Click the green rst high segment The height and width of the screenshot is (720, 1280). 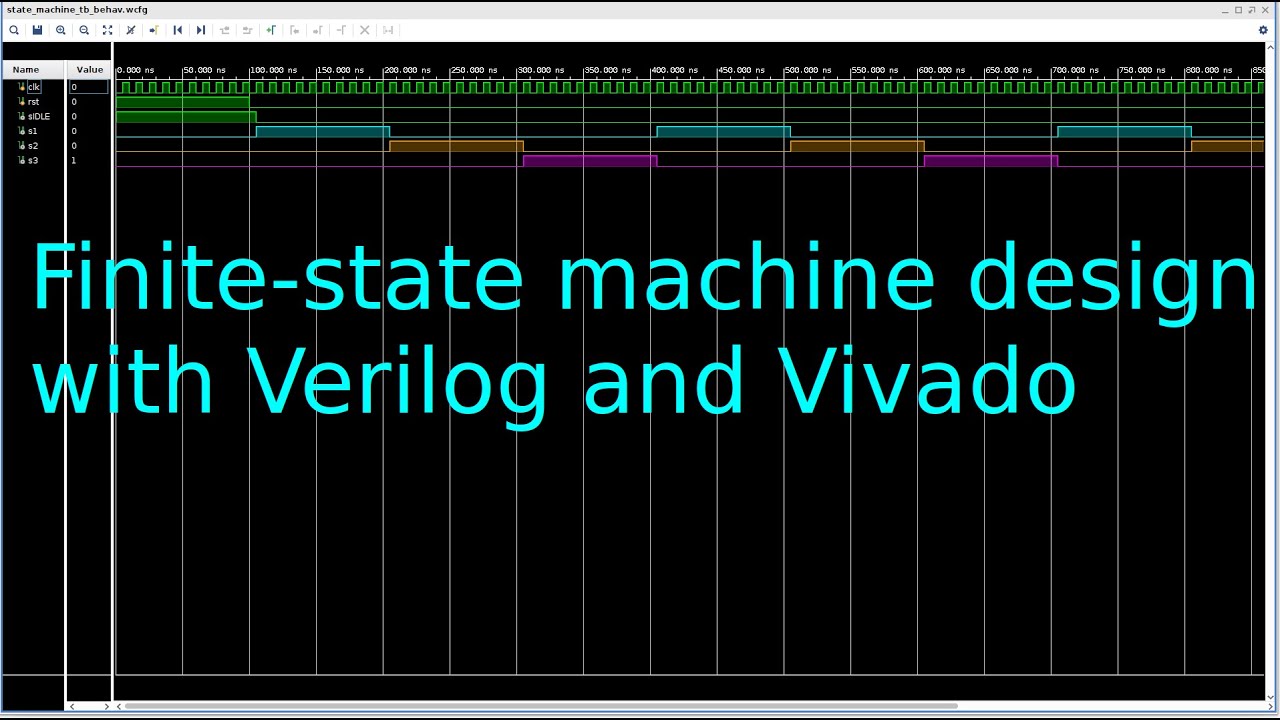pyautogui.click(x=182, y=102)
